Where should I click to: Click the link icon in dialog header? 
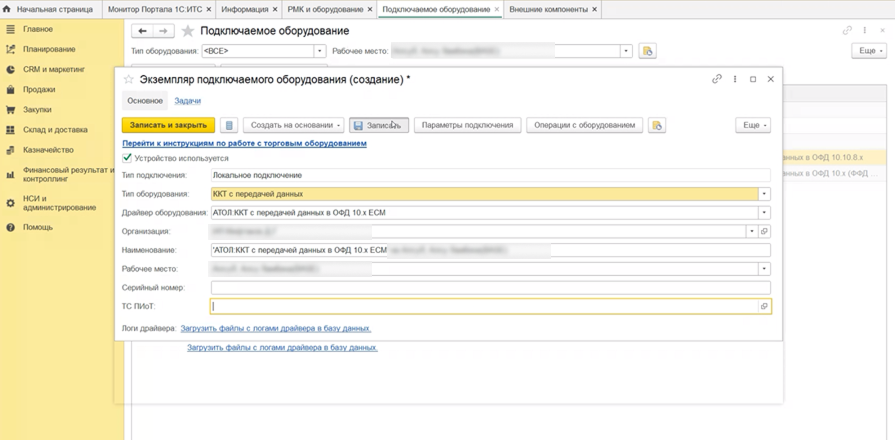tap(717, 79)
